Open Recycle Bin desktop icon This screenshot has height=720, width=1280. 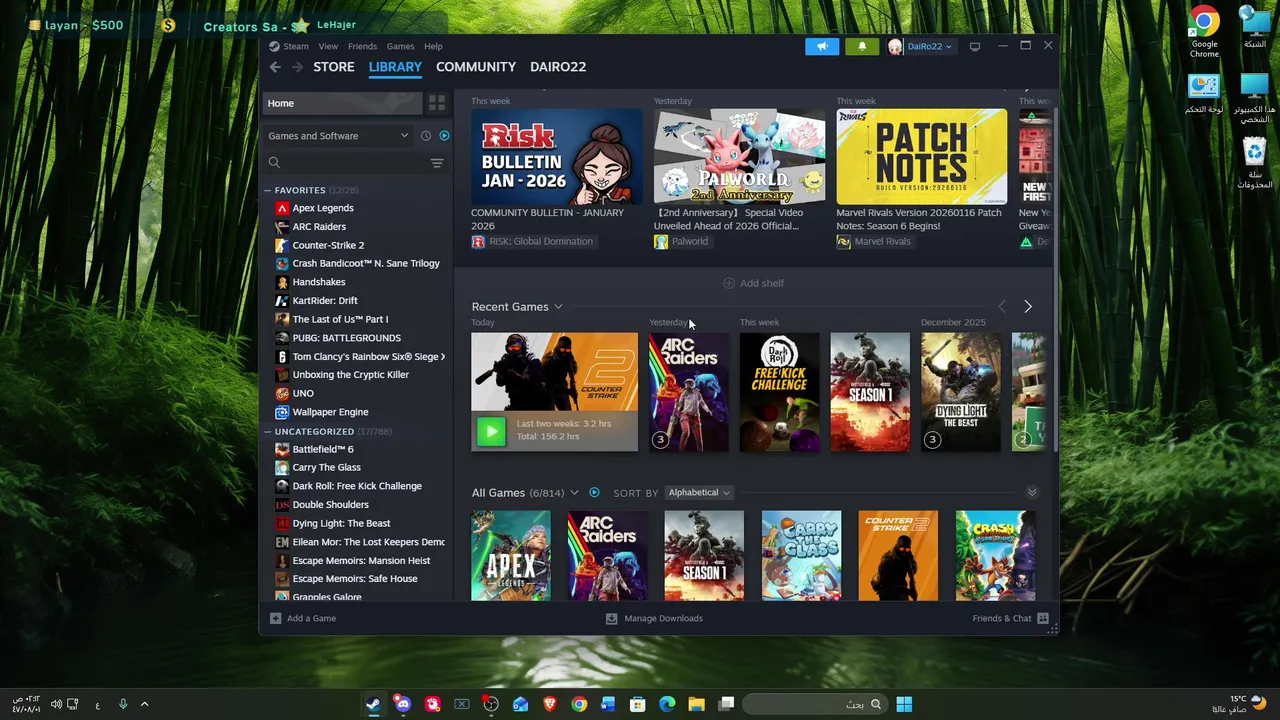[1254, 163]
